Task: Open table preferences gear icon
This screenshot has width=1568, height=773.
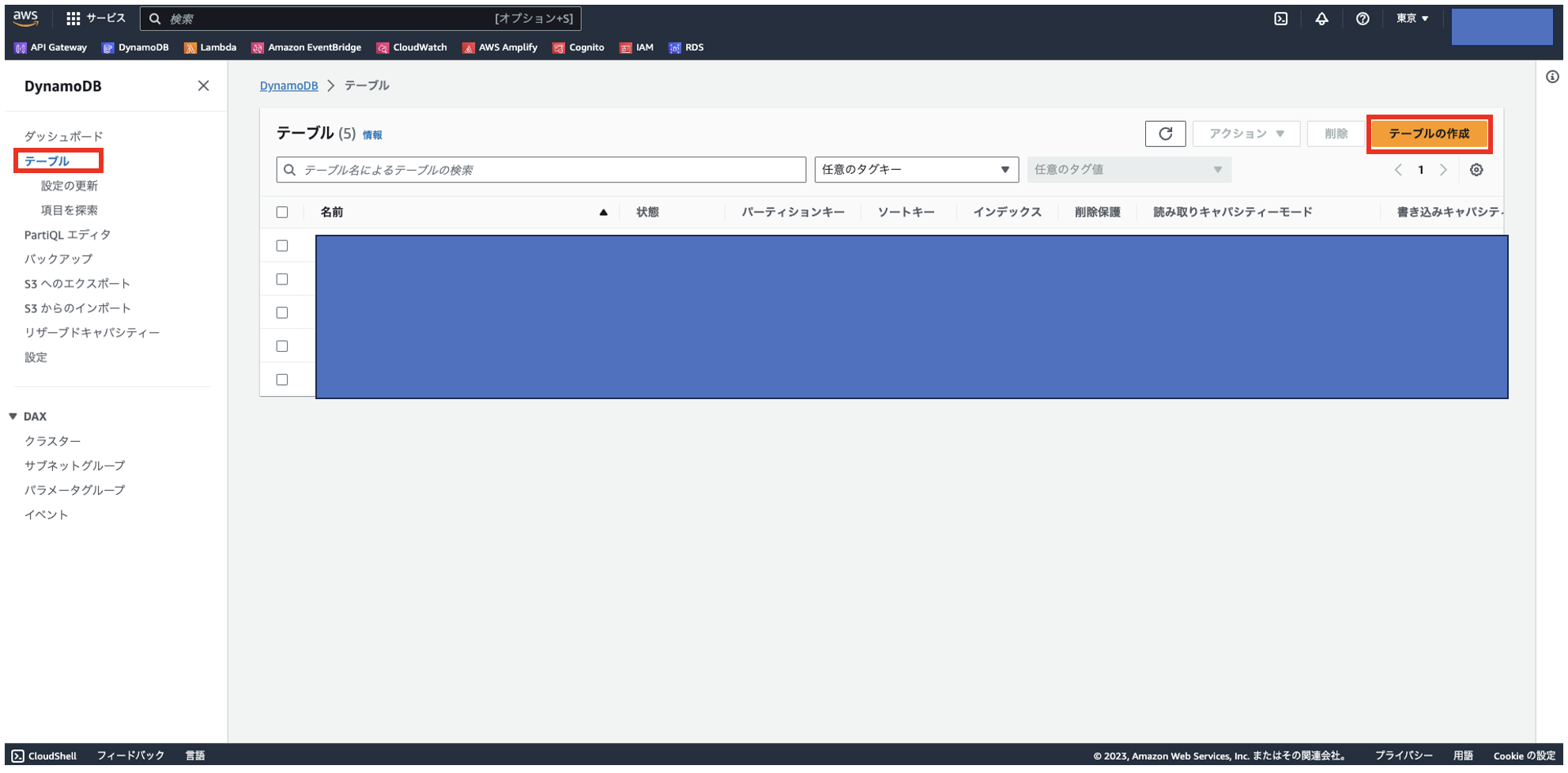Action: (1476, 170)
